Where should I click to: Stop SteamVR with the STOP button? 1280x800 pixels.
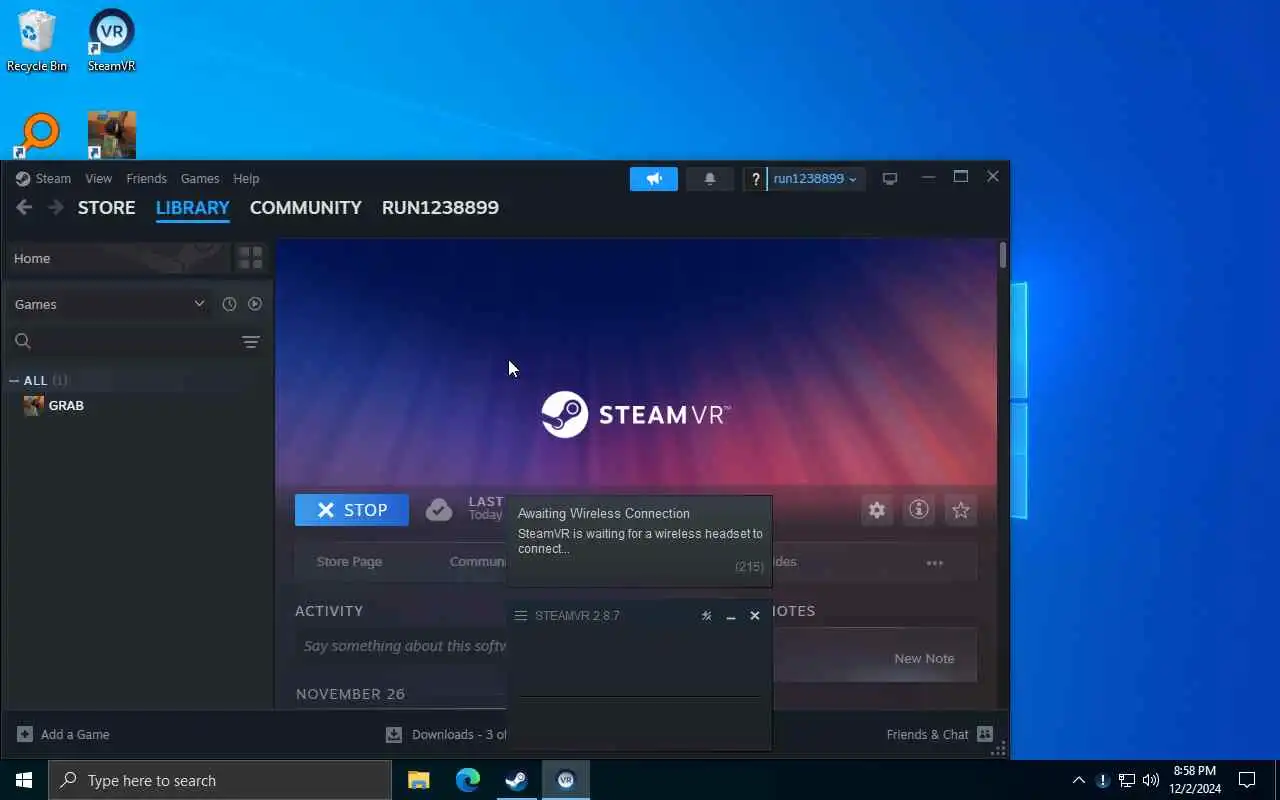[x=352, y=510]
